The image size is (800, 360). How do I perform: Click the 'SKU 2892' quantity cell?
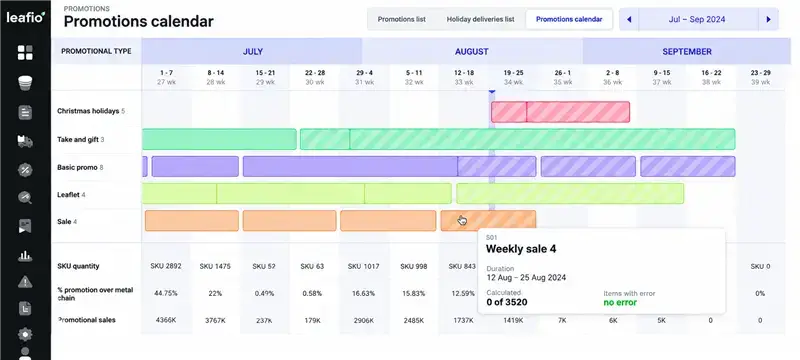(166, 266)
